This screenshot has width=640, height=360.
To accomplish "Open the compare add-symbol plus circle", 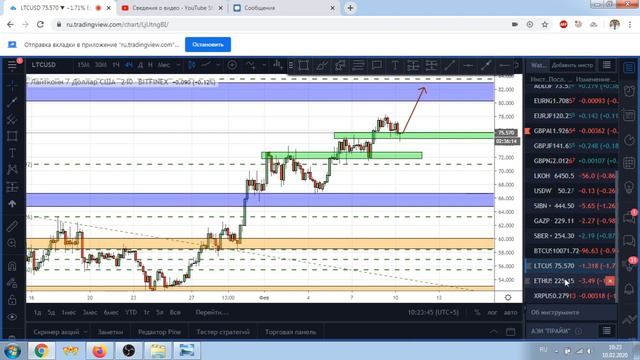I will pos(232,65).
